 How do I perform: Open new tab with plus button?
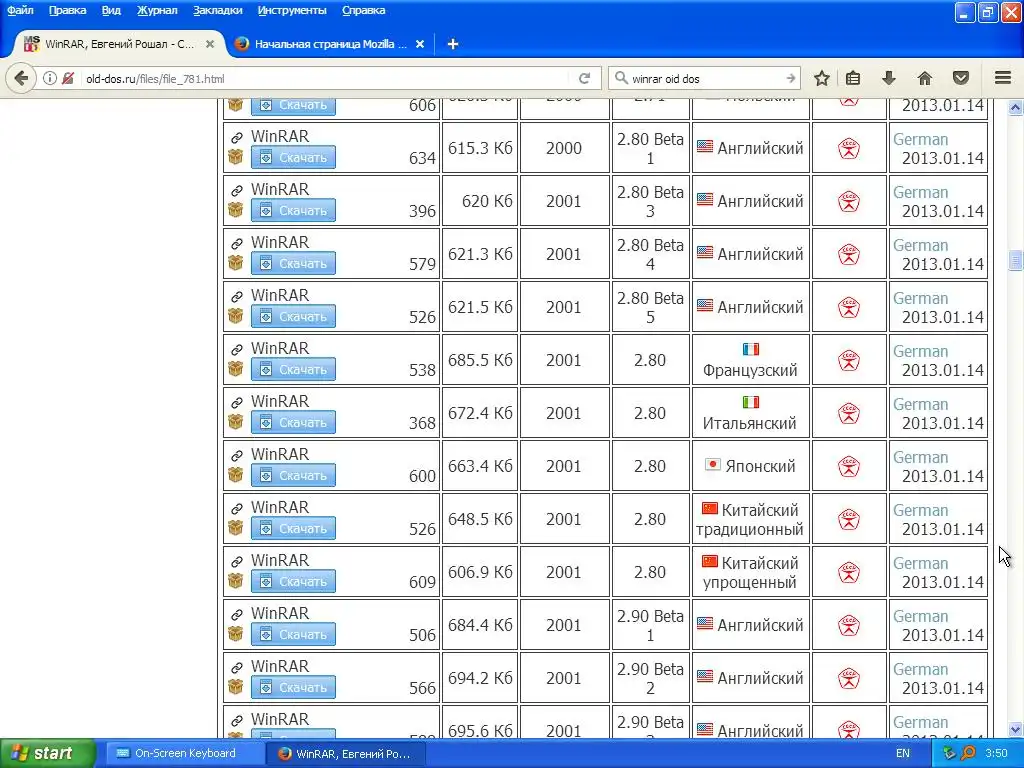click(x=453, y=44)
